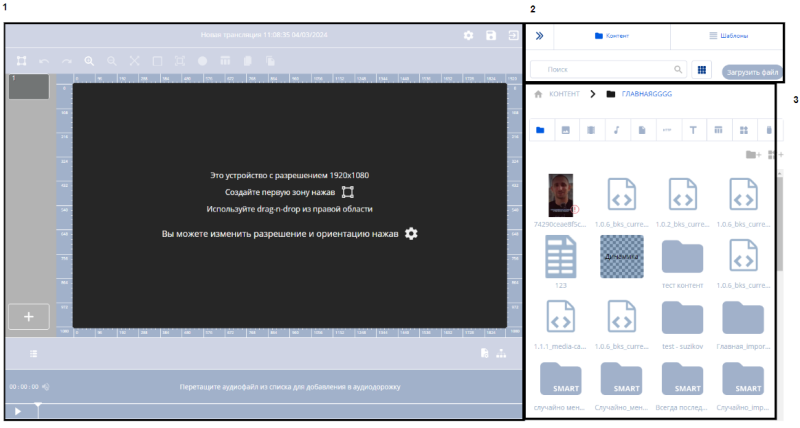Screen dimensions: 800x428
Task: Expand the slide list icon below canvas
Action: [x=33, y=353]
